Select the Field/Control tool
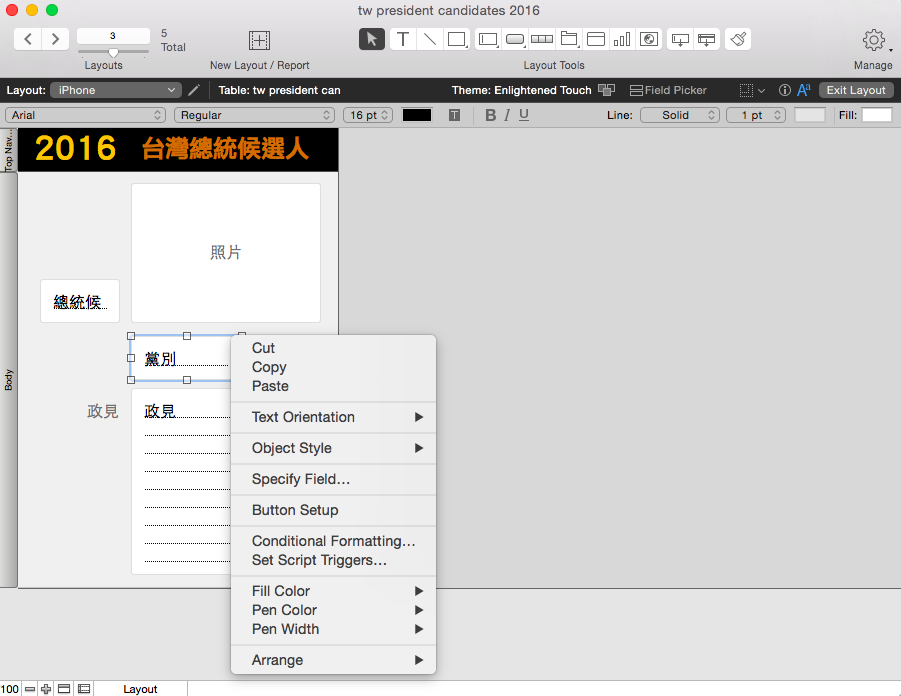901x696 pixels. (488, 39)
